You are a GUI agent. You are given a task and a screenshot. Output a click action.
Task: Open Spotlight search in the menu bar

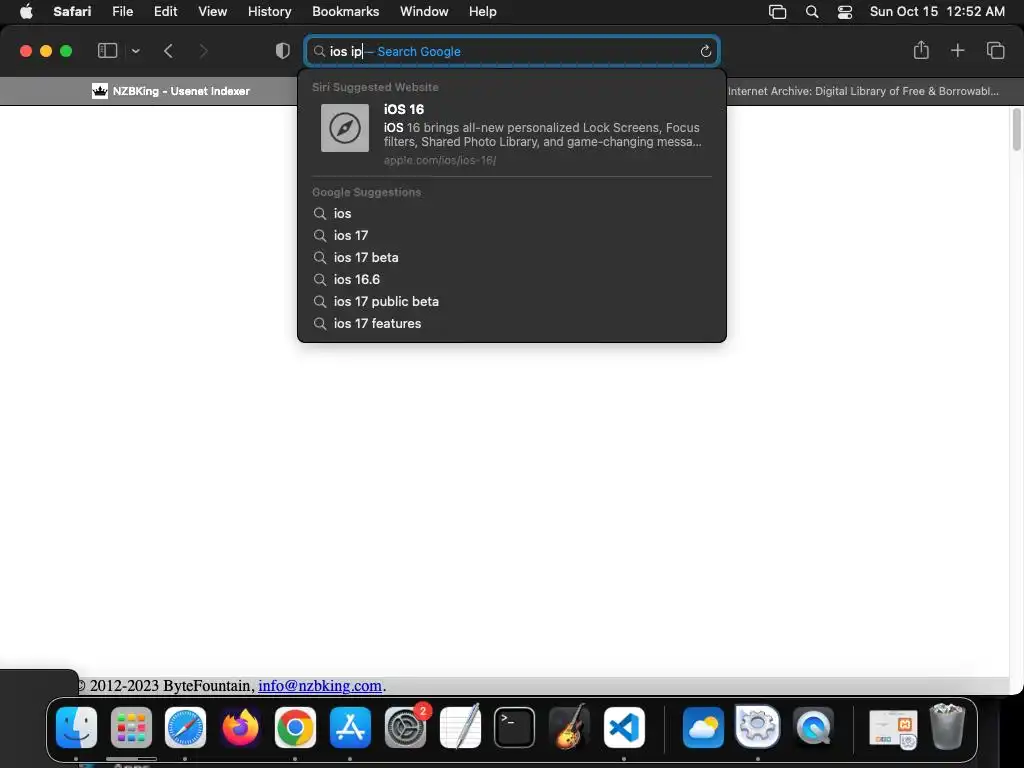[812, 12]
